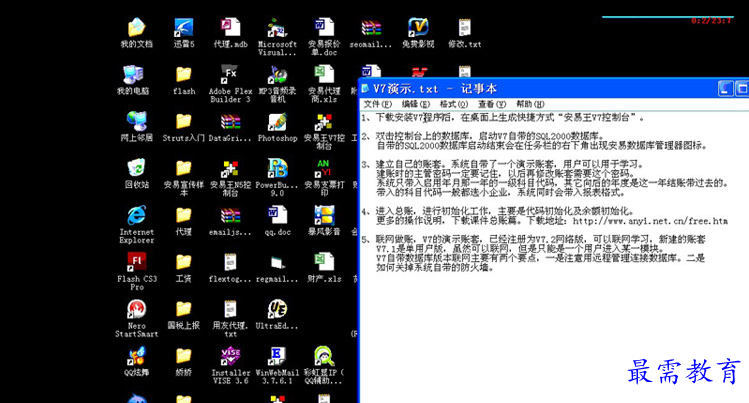The width and height of the screenshot is (749, 403).
Task: Click the PowerBuilder 9.0 desktop icon
Action: 277,168
